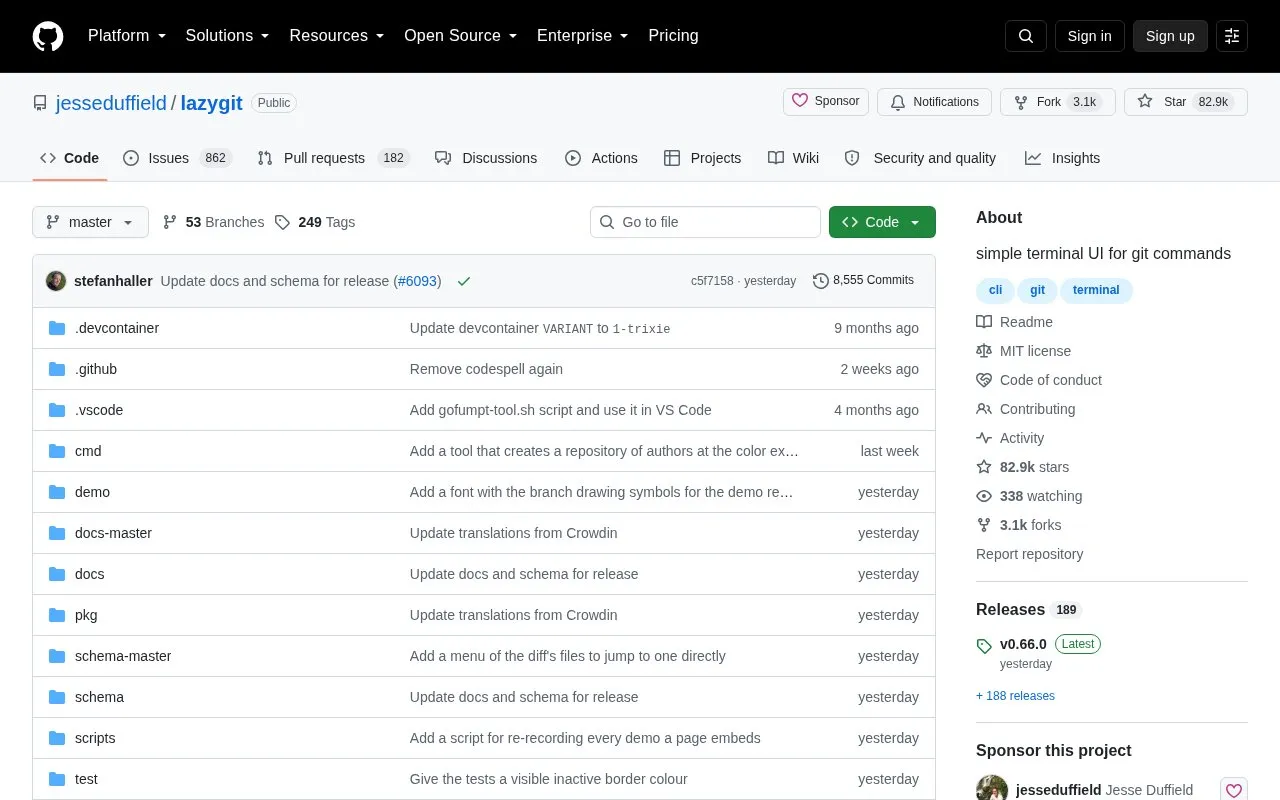Click the Activity pulse icon
Screen dimensions: 1280x800
[984, 438]
